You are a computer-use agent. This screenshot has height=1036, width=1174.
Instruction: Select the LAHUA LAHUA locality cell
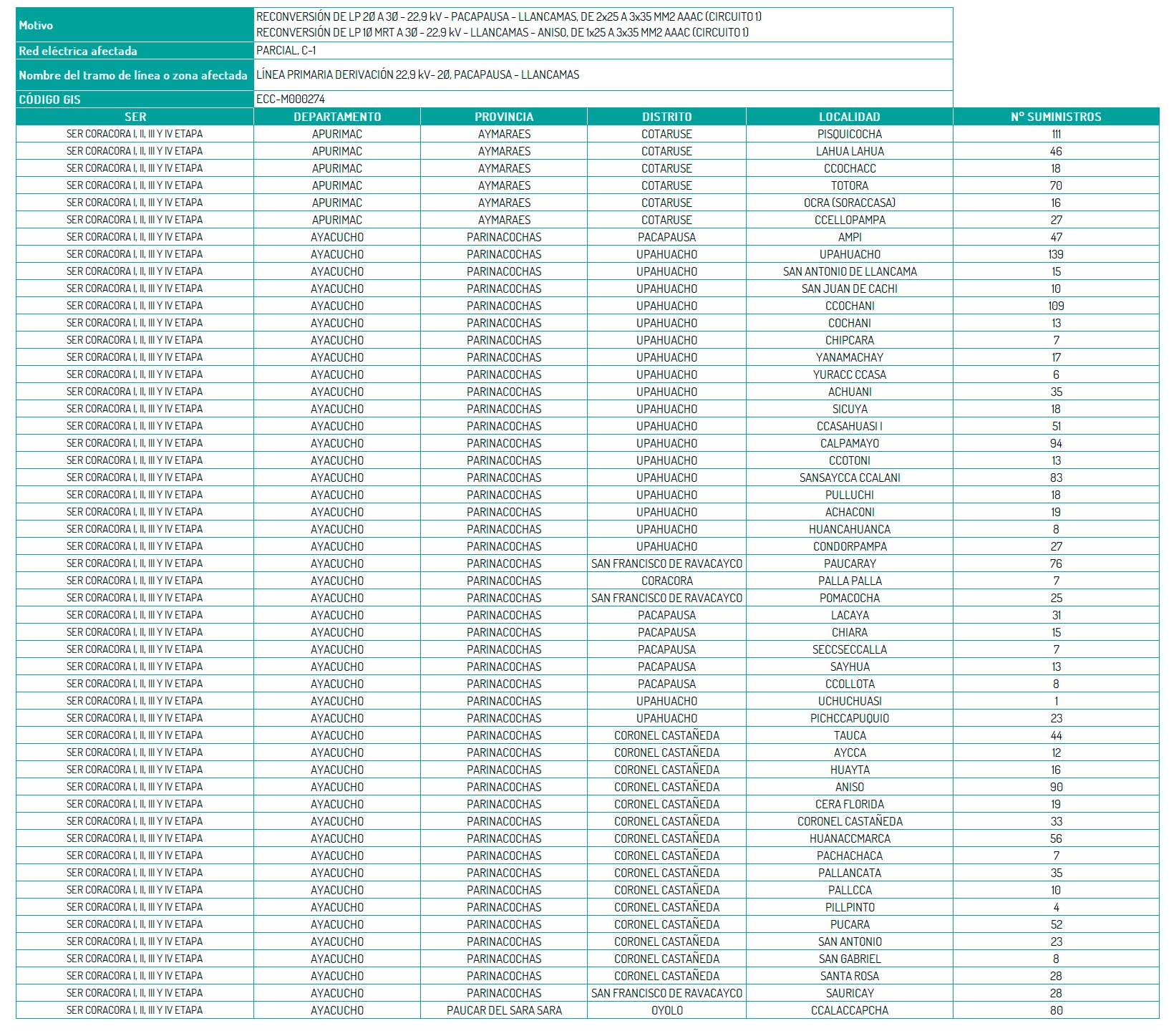[850, 151]
